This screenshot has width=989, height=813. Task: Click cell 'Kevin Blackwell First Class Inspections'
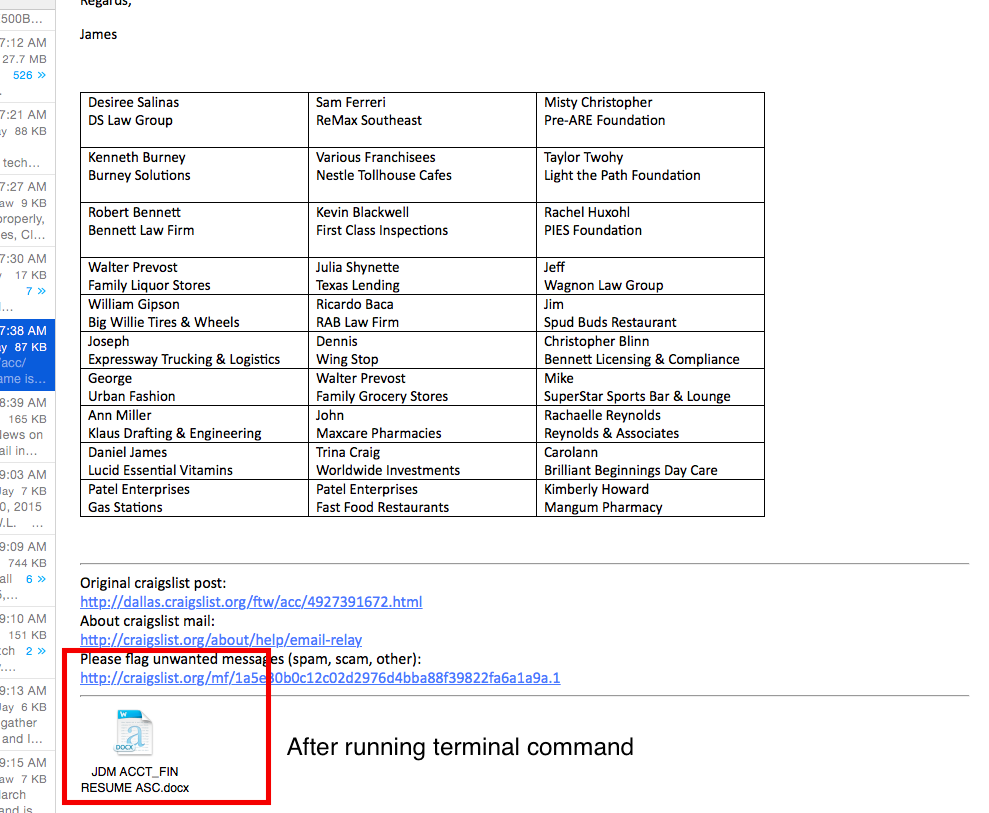click(422, 230)
